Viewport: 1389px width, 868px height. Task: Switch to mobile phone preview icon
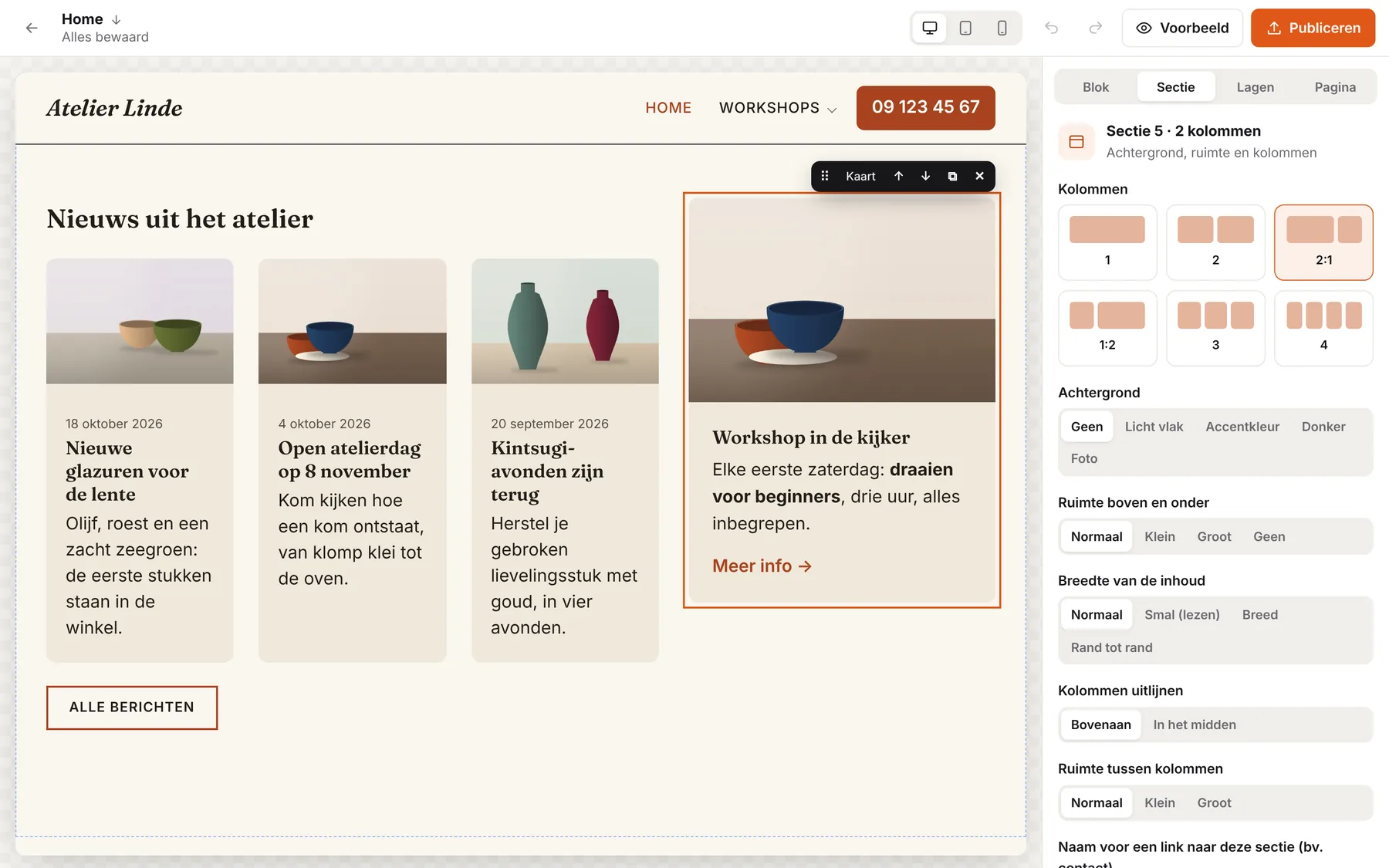click(1002, 28)
